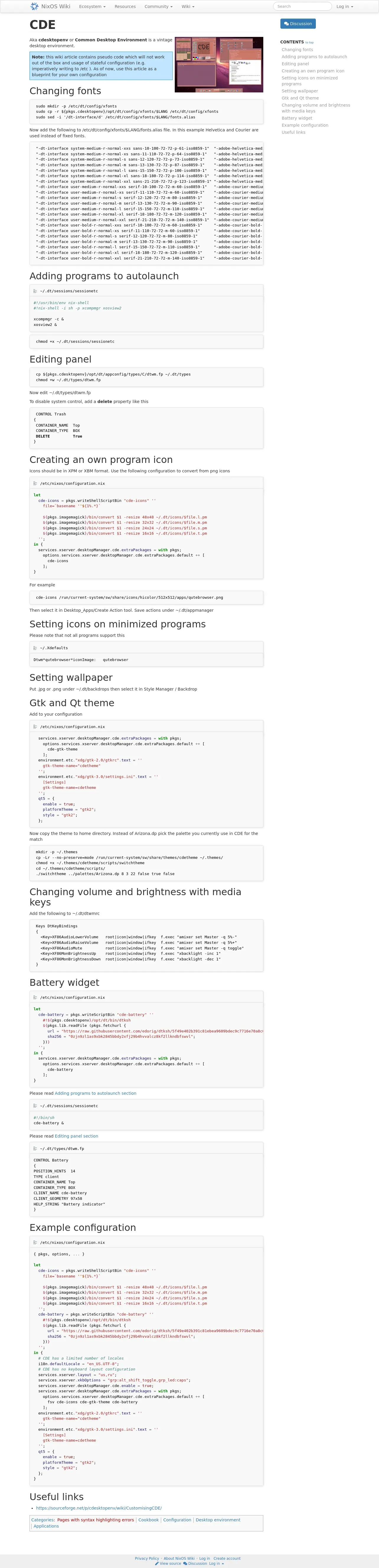Click file icon beside ~/.dt/sessions/sessionetc header

tap(35, 291)
